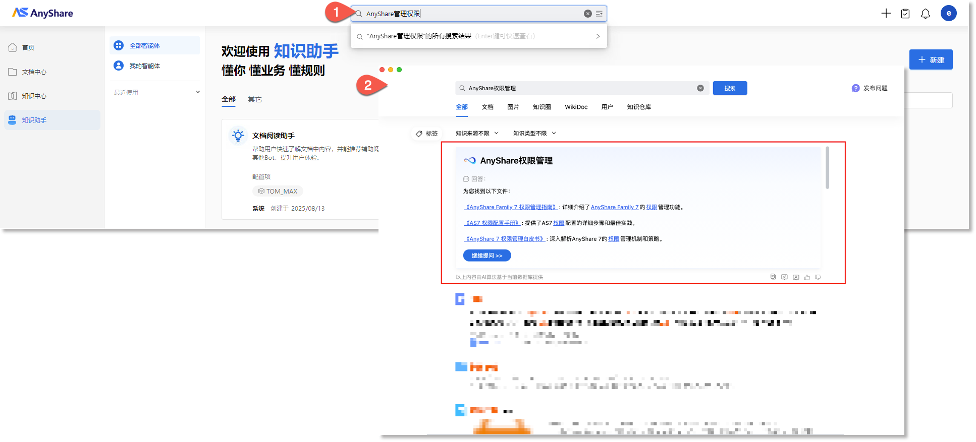Open the AnyShare 7 权限管理白皮书 link
976x442 pixels.
click(x=505, y=238)
